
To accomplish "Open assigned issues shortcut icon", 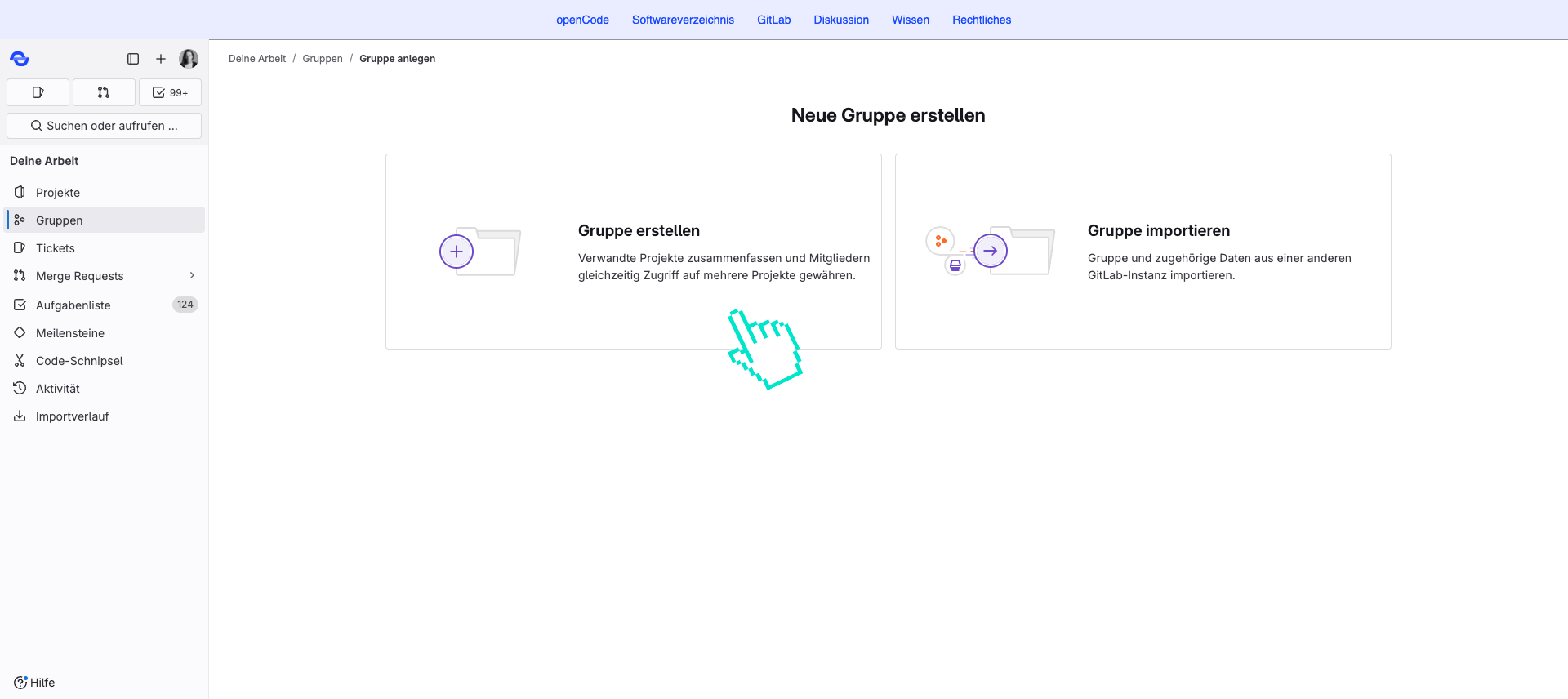I will click(38, 92).
